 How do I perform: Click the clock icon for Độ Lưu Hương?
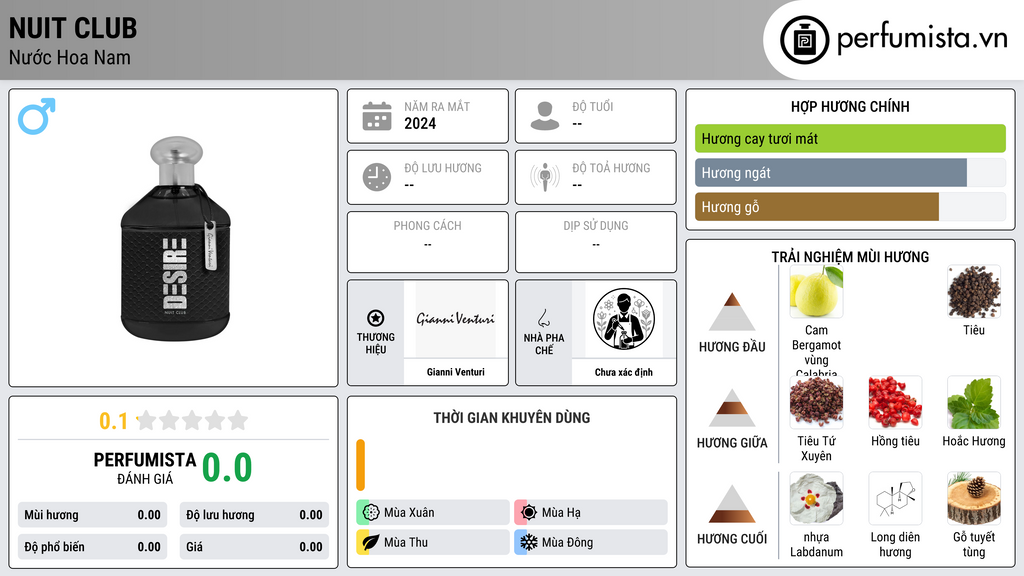(377, 177)
